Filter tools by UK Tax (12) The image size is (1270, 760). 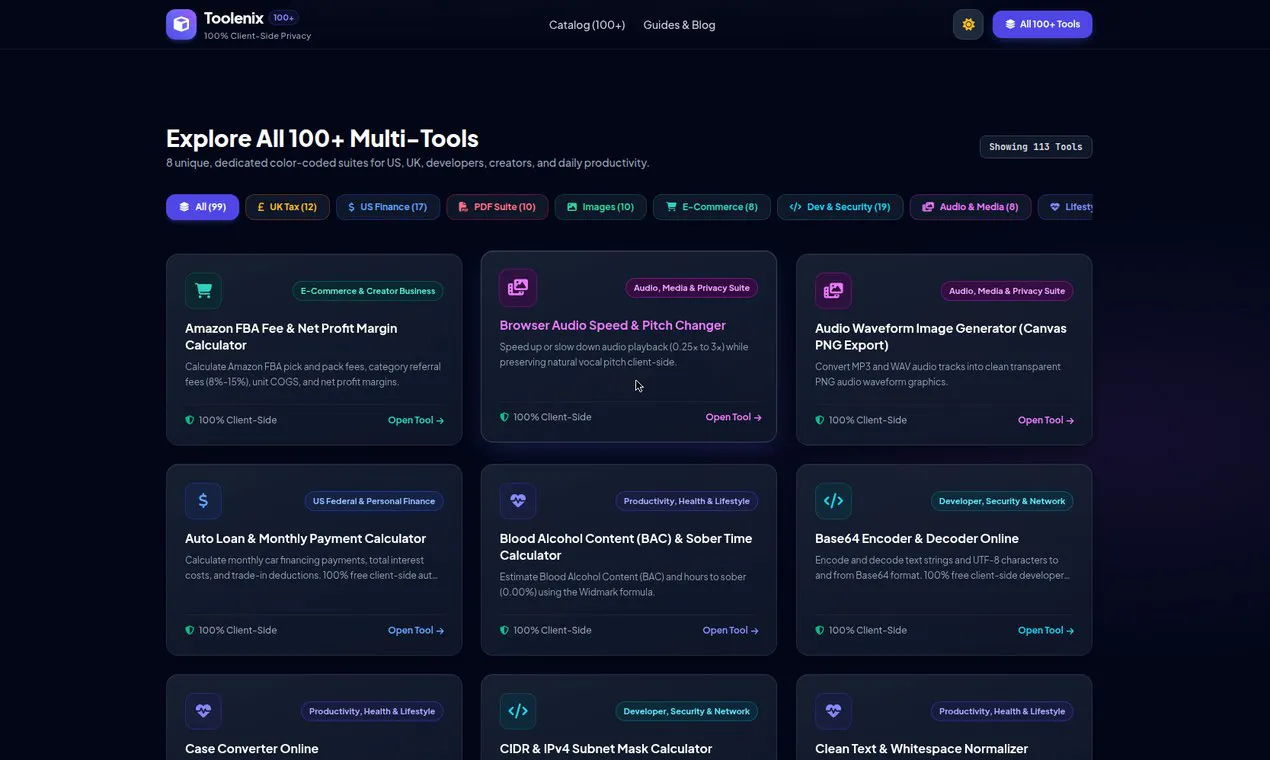pos(287,207)
